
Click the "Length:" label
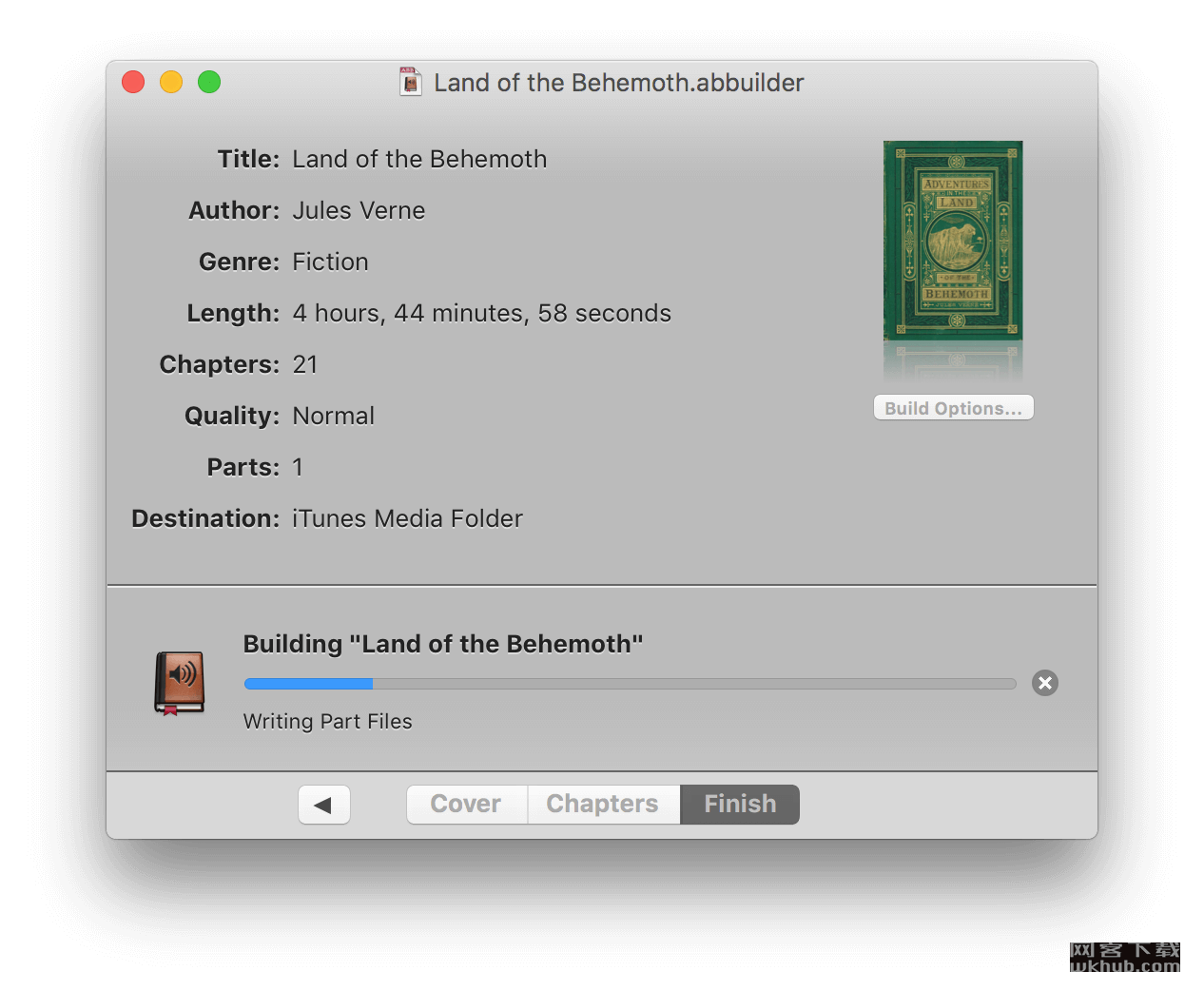click(233, 313)
